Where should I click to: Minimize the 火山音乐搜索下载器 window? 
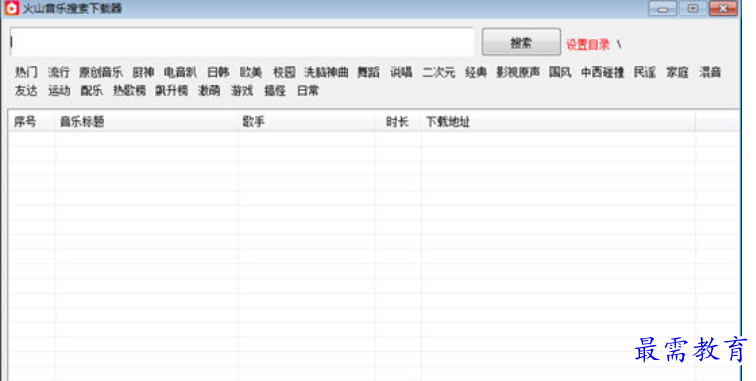(x=662, y=9)
